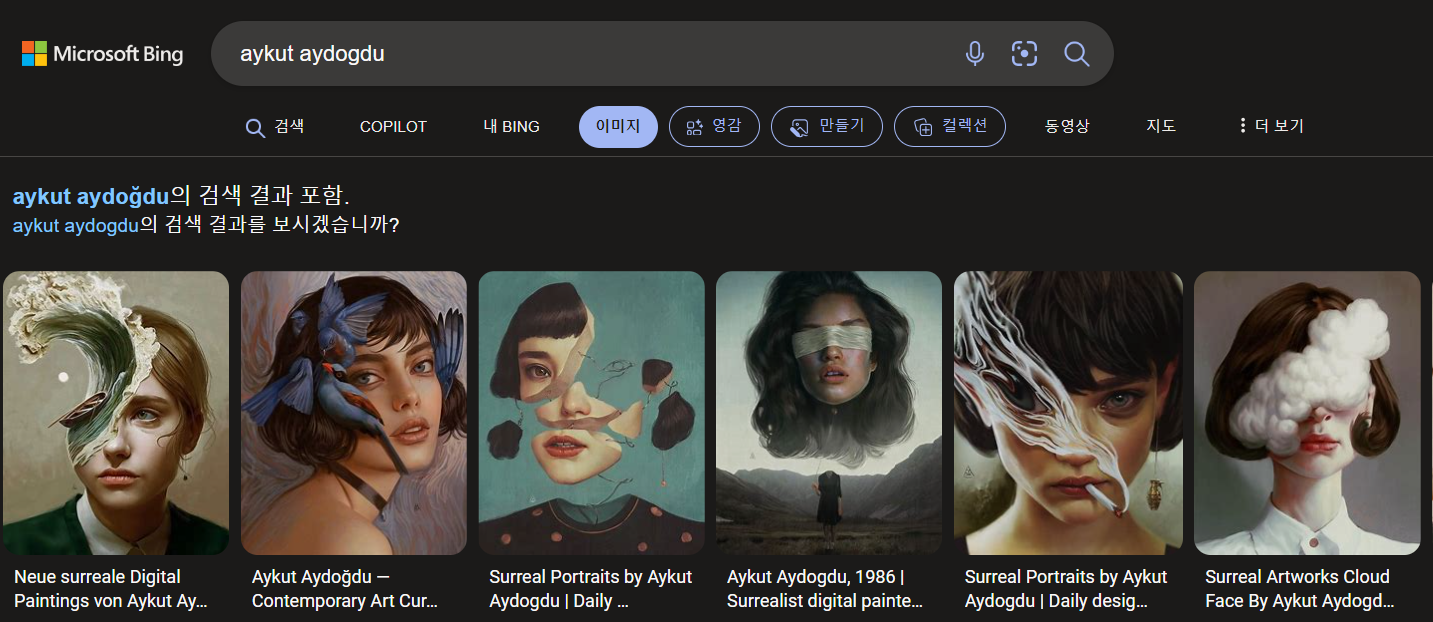Screen dimensions: 1433x622
Task: Open the smoking girl portrait thumbnail
Action: 1068,413
